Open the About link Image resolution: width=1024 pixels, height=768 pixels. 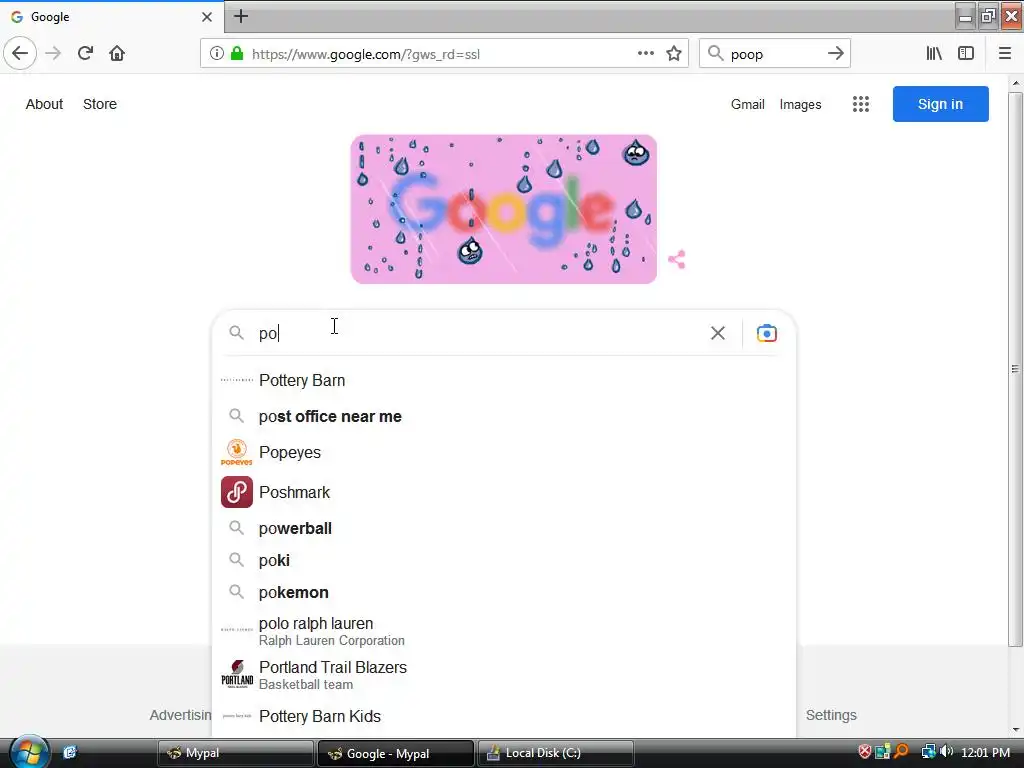pyautogui.click(x=44, y=104)
